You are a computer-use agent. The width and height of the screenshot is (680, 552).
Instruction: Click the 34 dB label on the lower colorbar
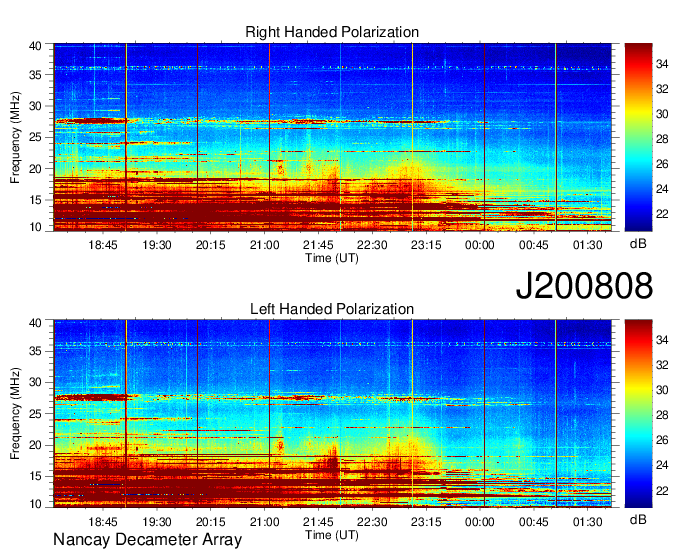662,340
